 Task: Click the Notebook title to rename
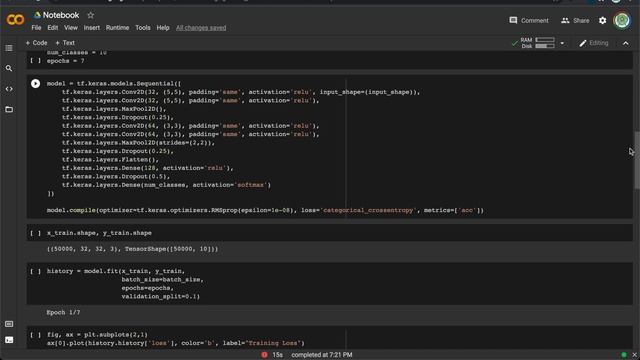click(x=61, y=15)
